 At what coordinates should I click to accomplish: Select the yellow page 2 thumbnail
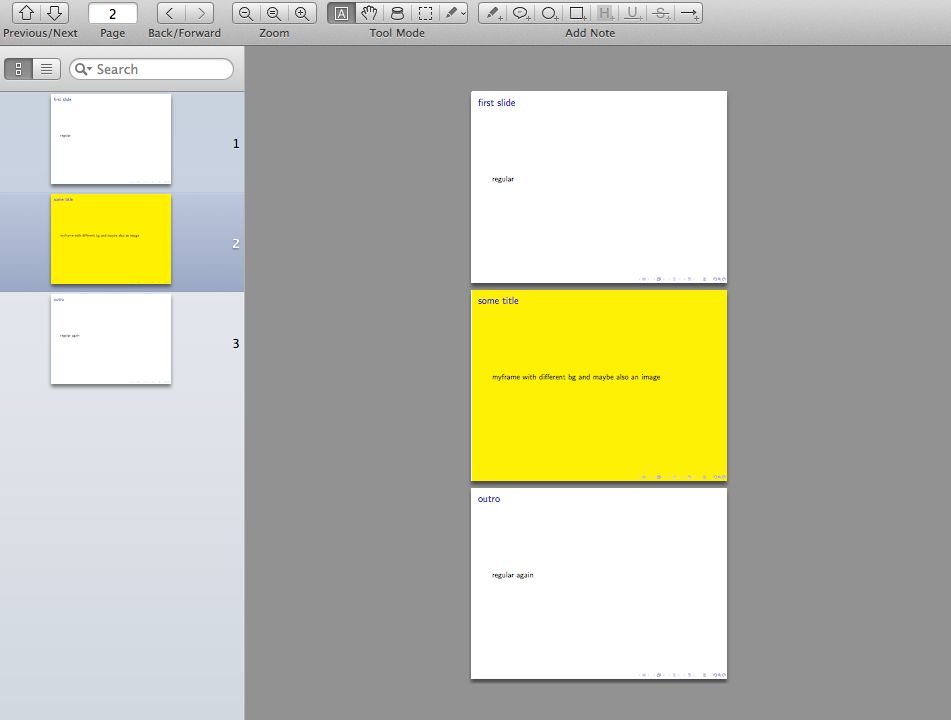tap(111, 239)
